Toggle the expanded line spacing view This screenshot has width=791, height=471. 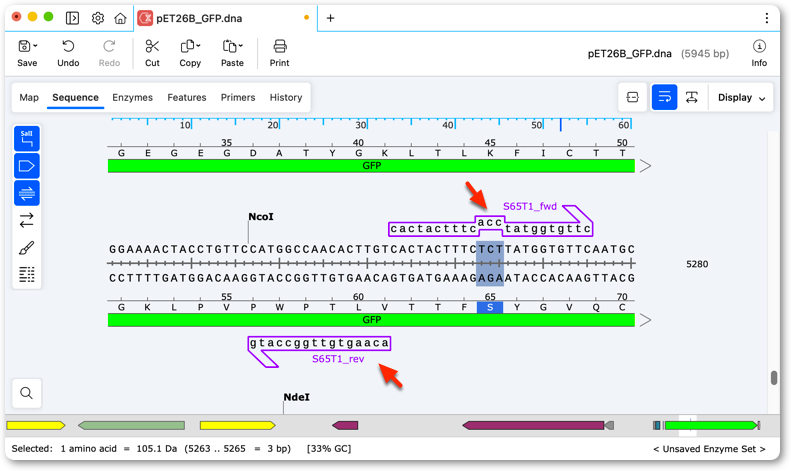pos(692,97)
